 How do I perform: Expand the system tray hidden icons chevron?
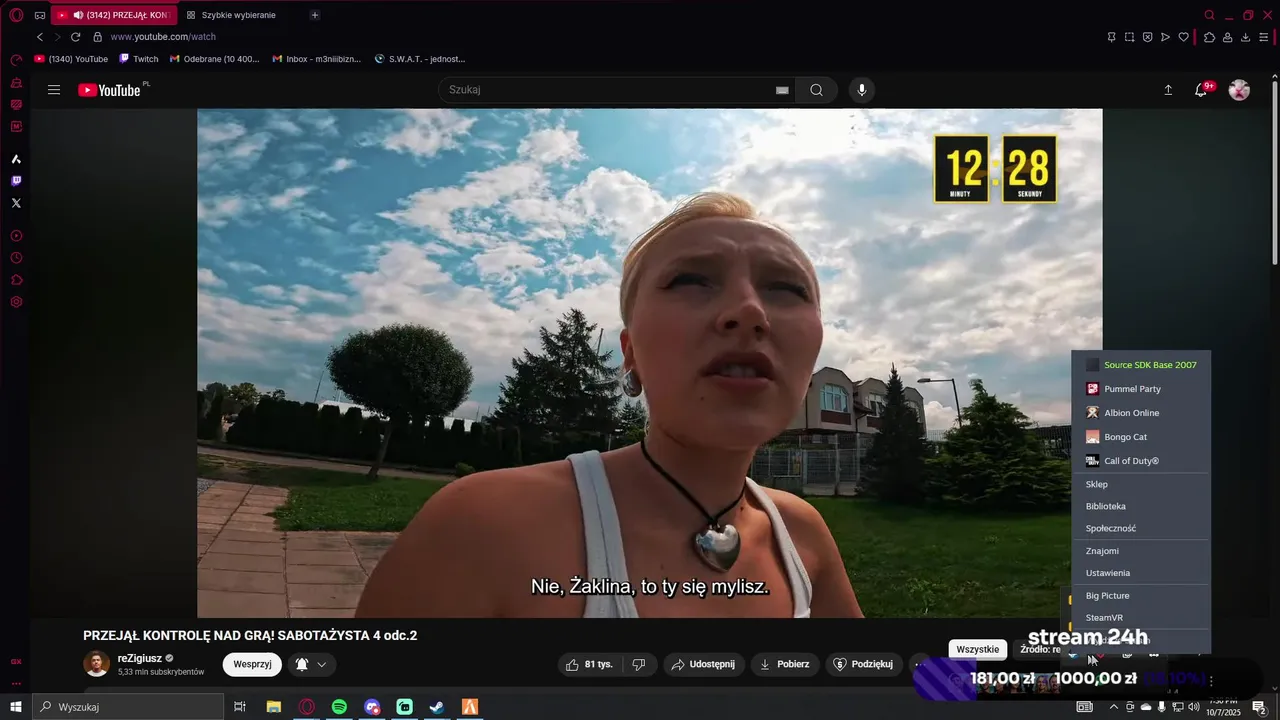pos(1114,707)
